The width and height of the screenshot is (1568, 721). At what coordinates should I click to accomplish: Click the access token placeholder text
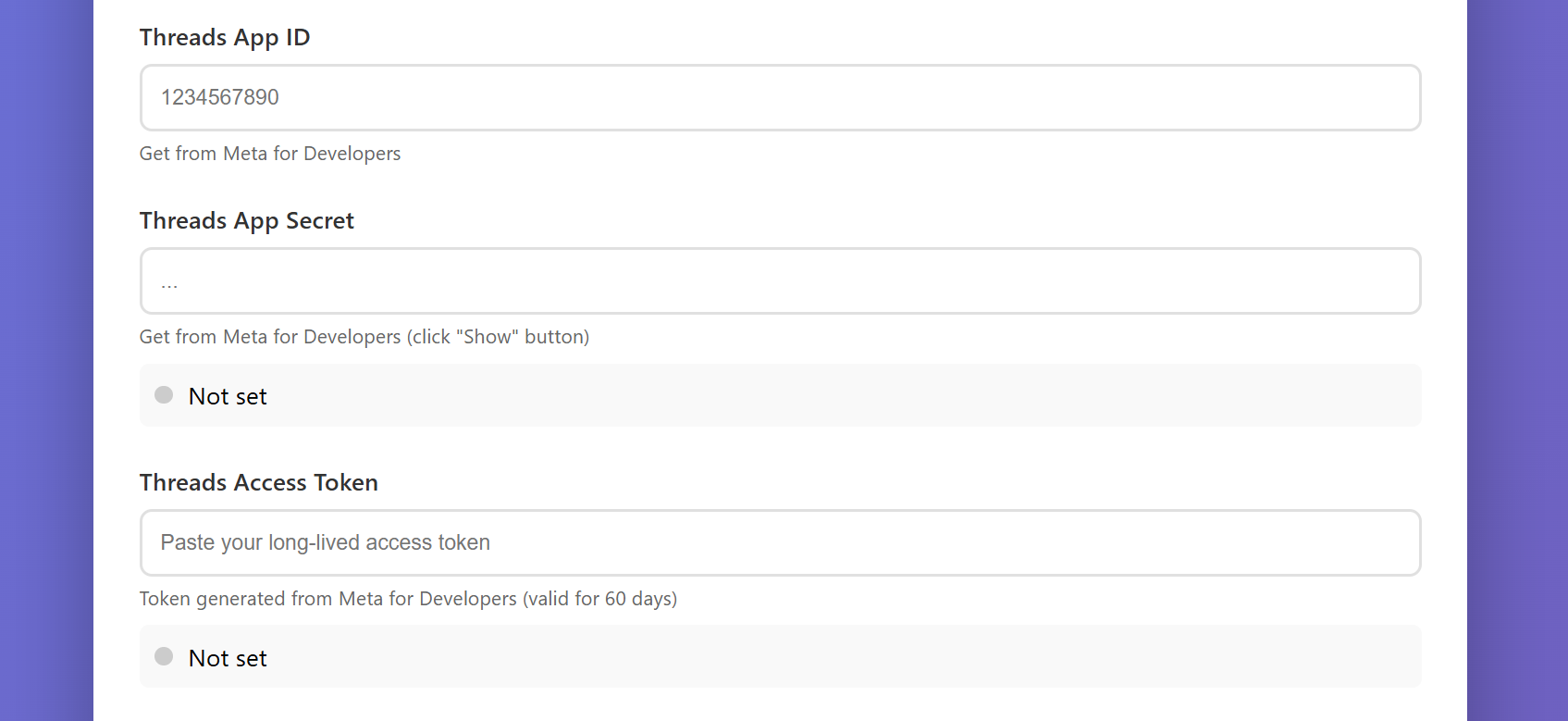pyautogui.click(x=325, y=542)
